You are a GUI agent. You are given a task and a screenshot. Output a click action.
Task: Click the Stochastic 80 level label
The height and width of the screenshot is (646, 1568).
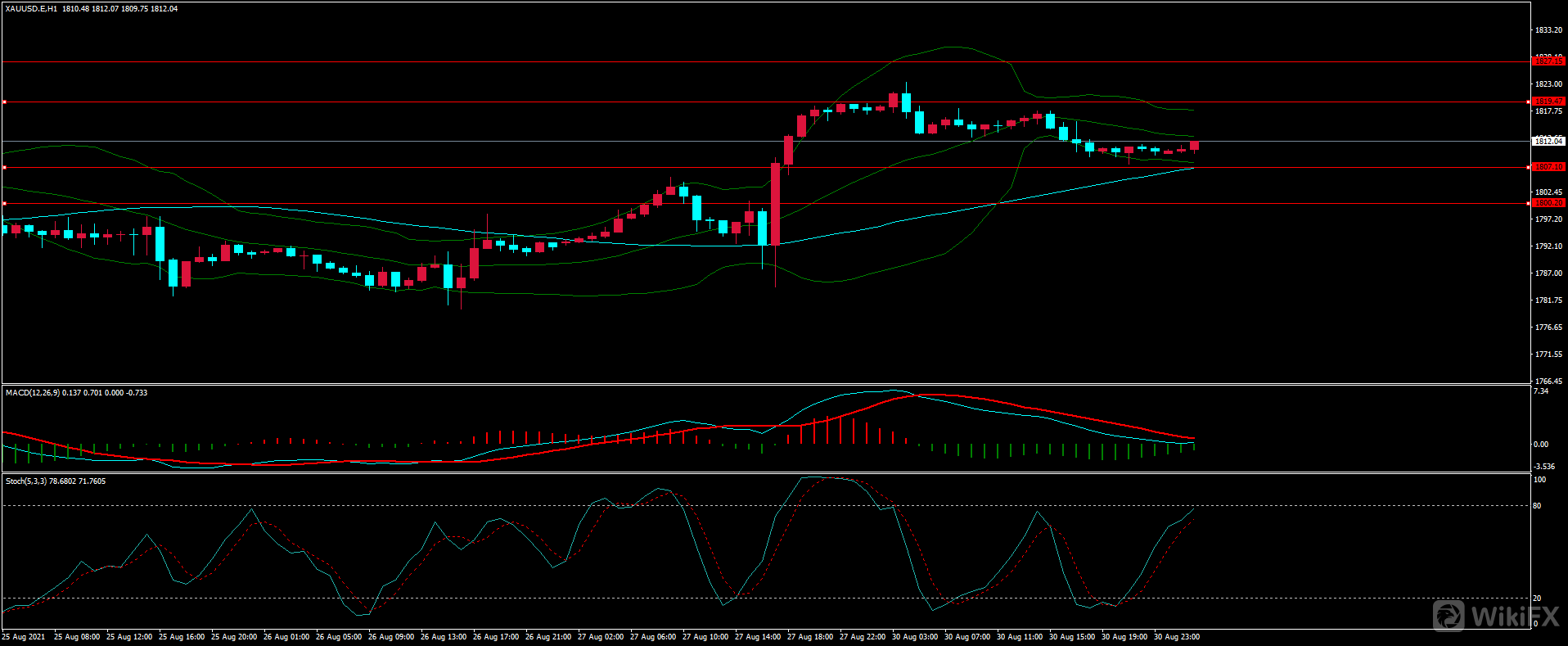1537,506
